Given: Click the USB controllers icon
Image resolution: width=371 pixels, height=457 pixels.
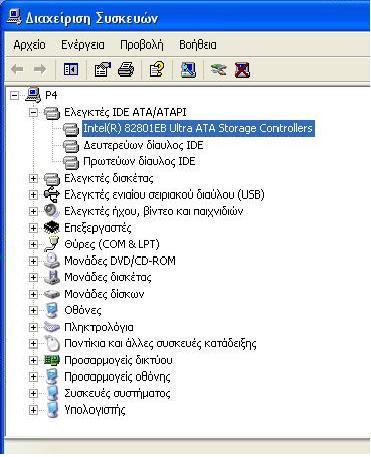Looking at the screenshot, I should click(x=52, y=195).
